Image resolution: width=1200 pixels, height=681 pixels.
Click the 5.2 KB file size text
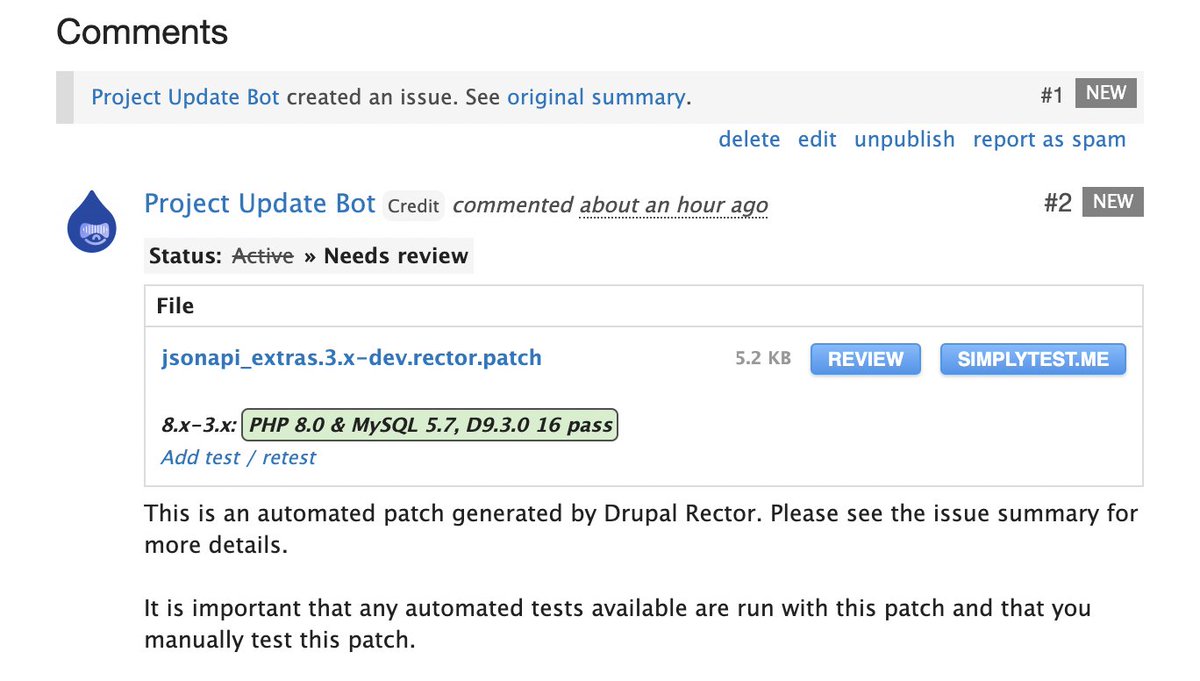(763, 358)
